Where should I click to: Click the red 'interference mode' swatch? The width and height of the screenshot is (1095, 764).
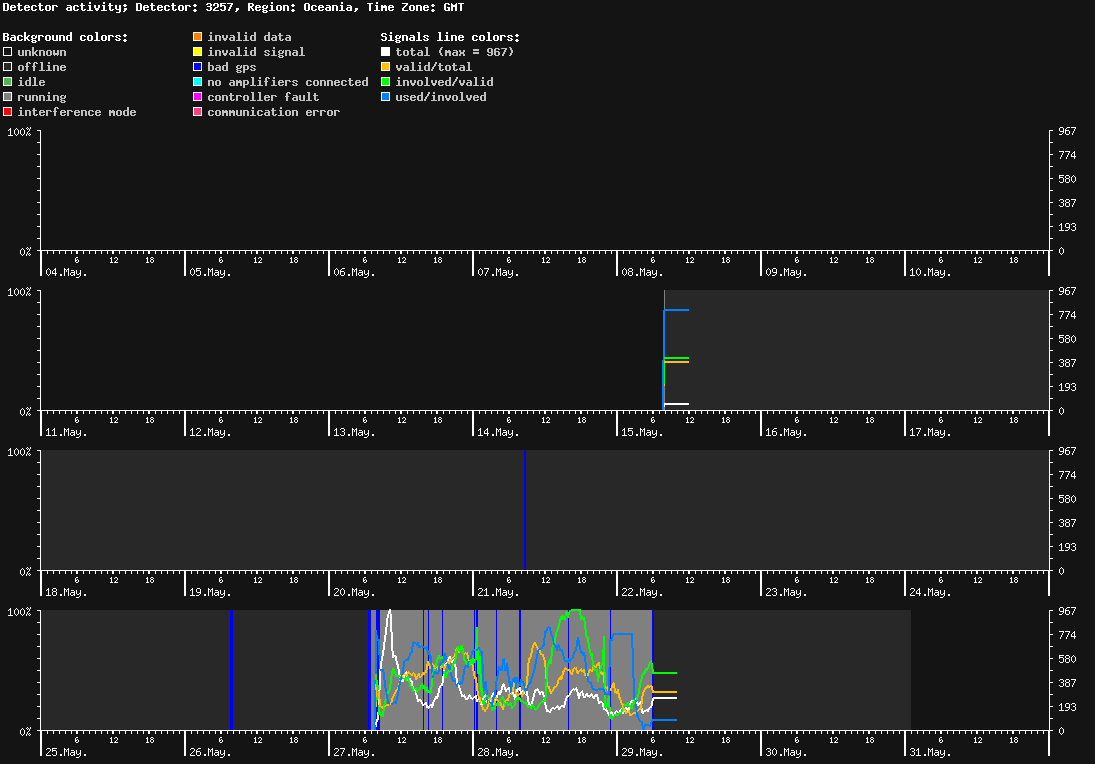(x=8, y=112)
